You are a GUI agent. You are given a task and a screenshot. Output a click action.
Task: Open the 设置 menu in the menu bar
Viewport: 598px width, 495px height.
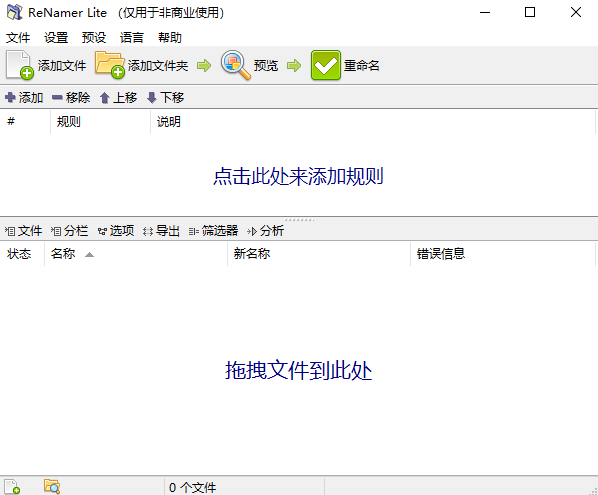[x=56, y=37]
